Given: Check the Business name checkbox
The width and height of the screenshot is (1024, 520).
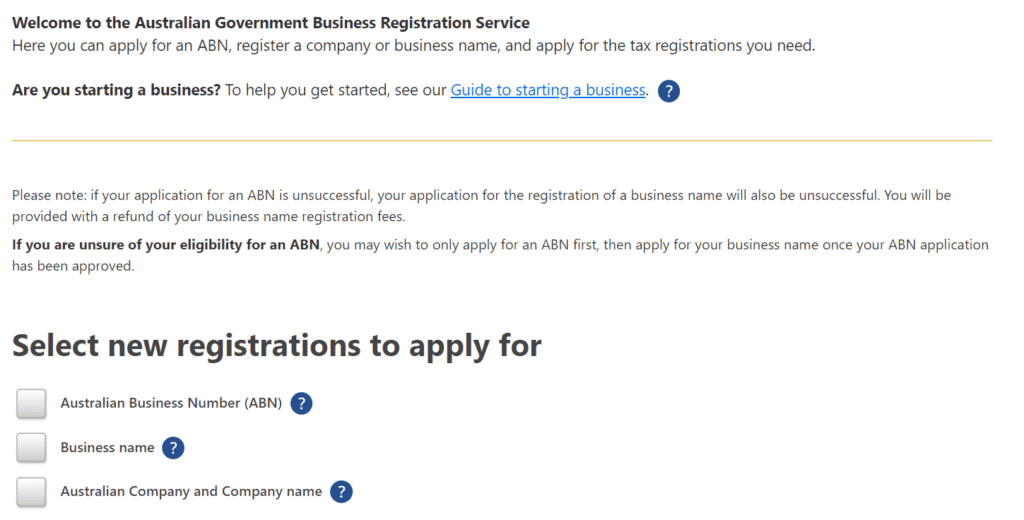Looking at the screenshot, I should [31, 448].
